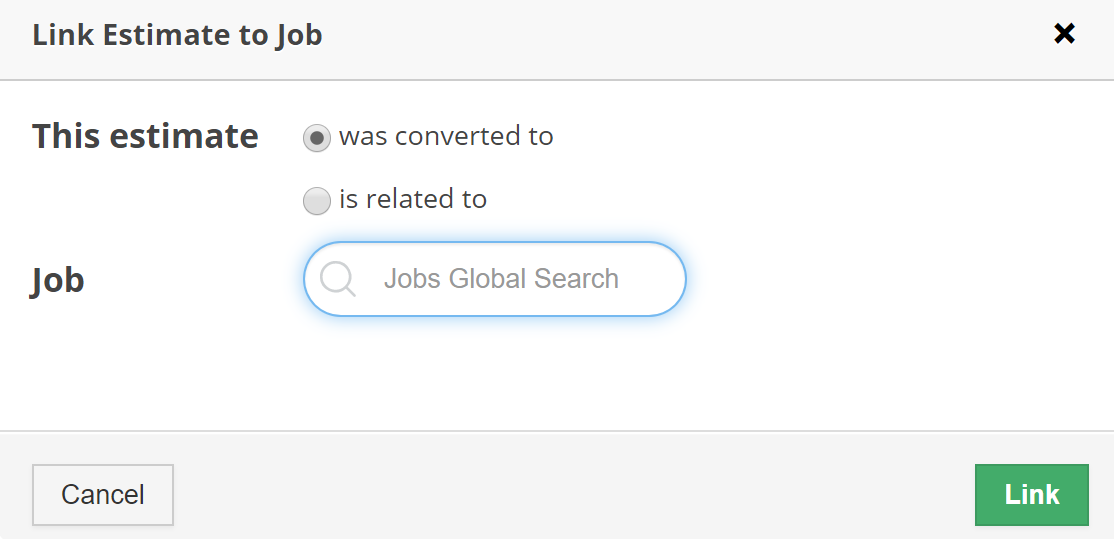The height and width of the screenshot is (539, 1114).
Task: Mark estimate as related to a job
Action: pyautogui.click(x=317, y=201)
